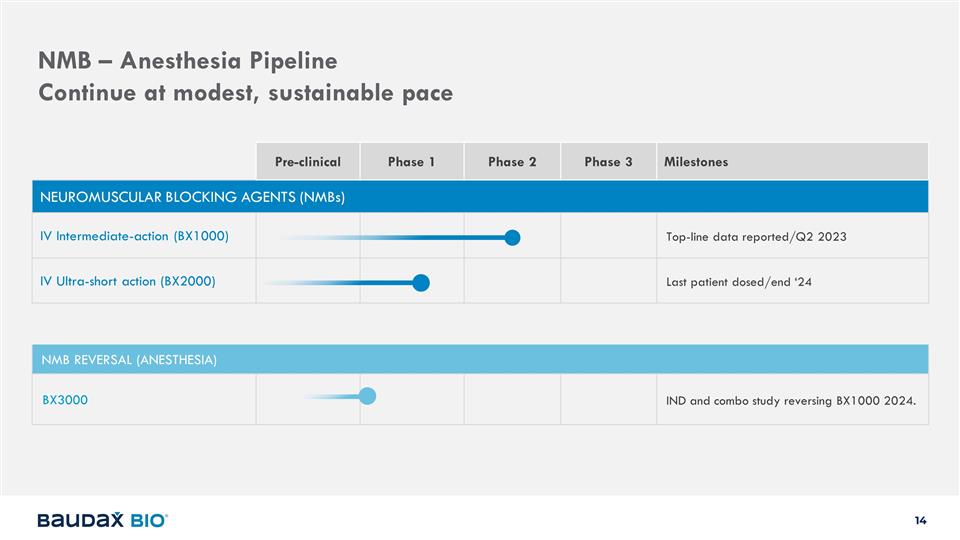
Task: Click the BX1000 progress bar endpoint dot
Action: (513, 237)
